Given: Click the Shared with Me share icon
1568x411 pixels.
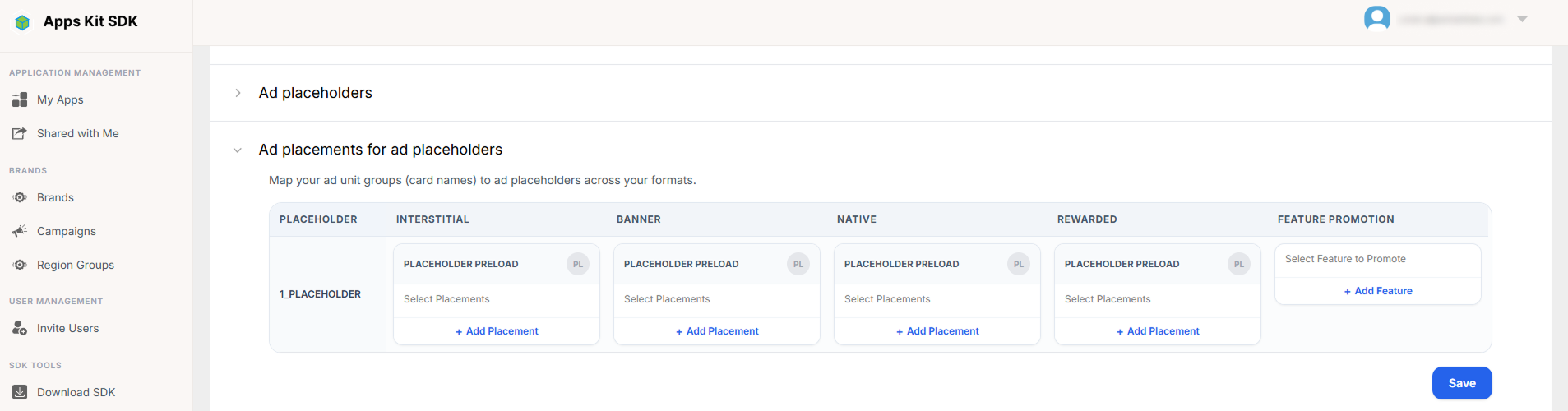Looking at the screenshot, I should coord(20,133).
